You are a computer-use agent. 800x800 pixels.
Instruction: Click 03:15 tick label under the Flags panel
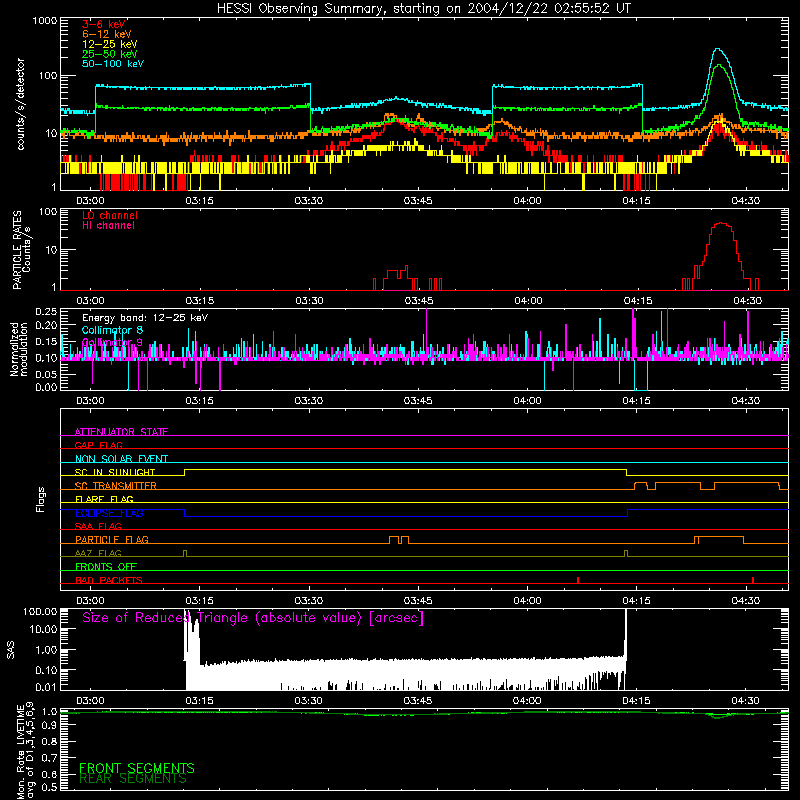tap(199, 601)
